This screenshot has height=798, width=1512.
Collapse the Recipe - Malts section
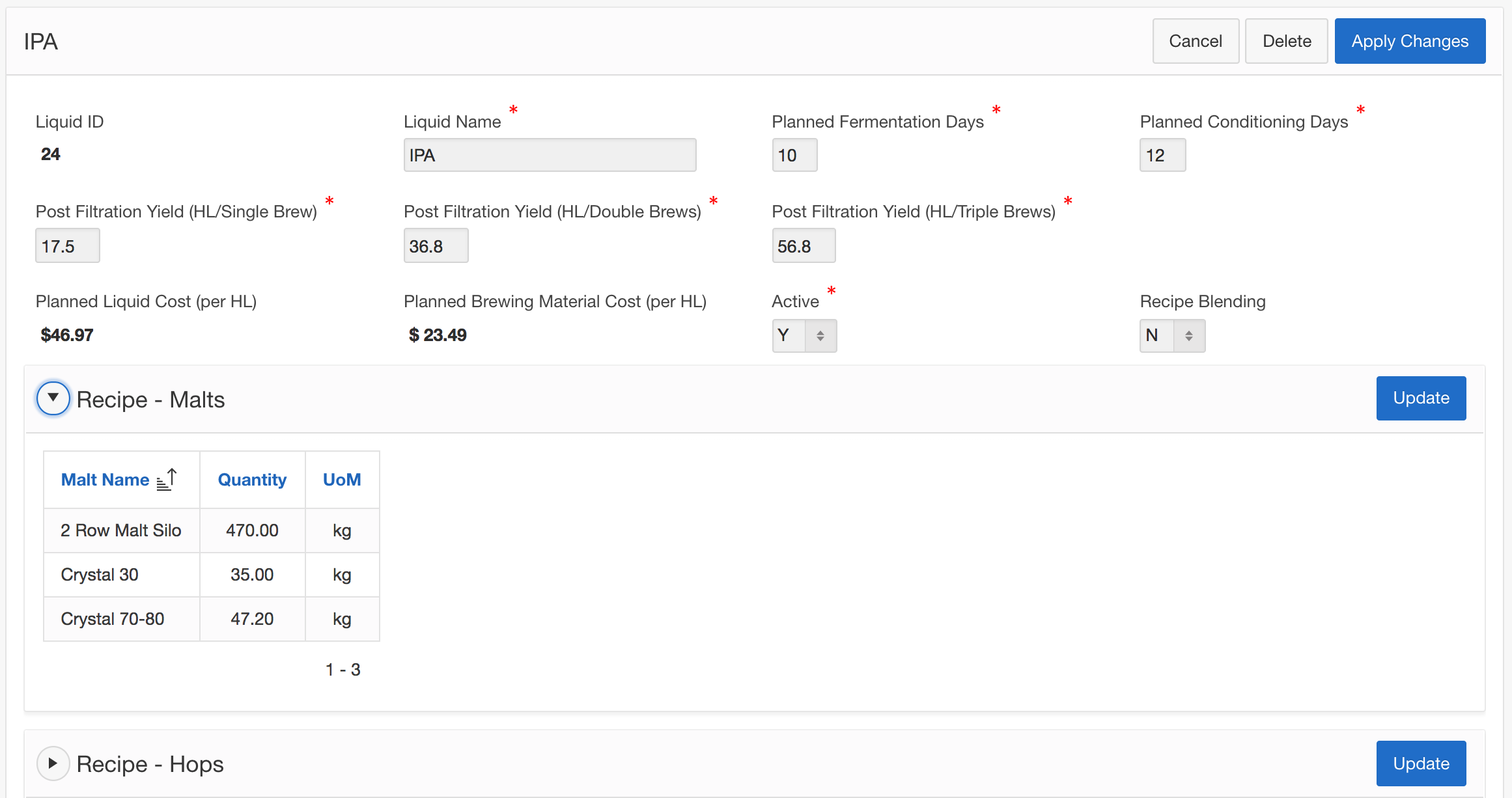[53, 398]
